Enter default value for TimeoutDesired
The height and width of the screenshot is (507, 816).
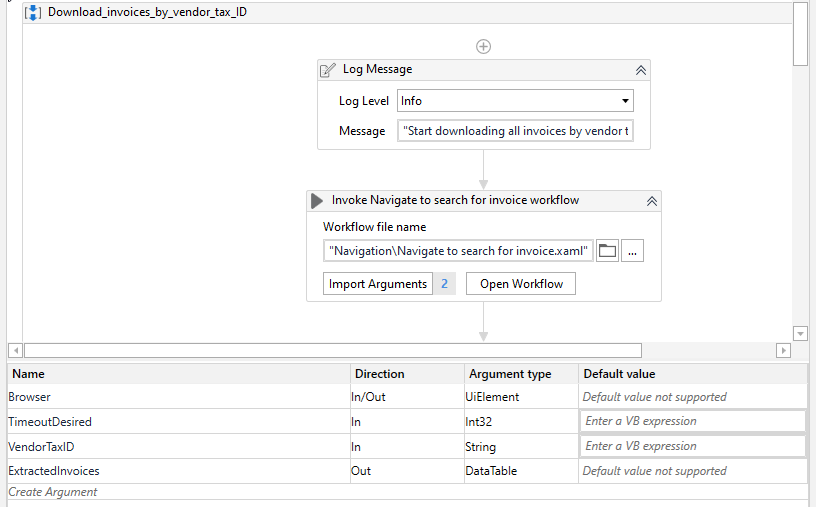point(692,421)
